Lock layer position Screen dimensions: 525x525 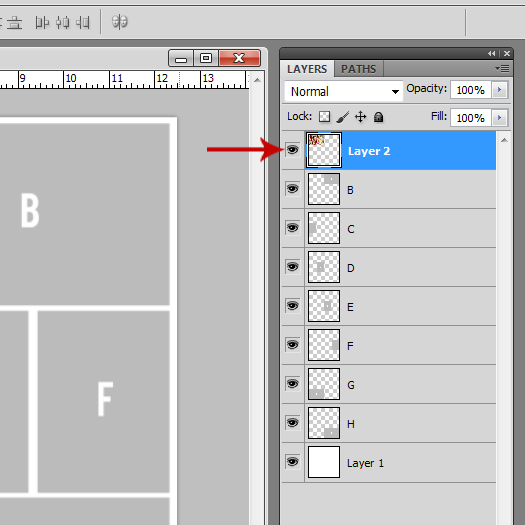point(361,117)
